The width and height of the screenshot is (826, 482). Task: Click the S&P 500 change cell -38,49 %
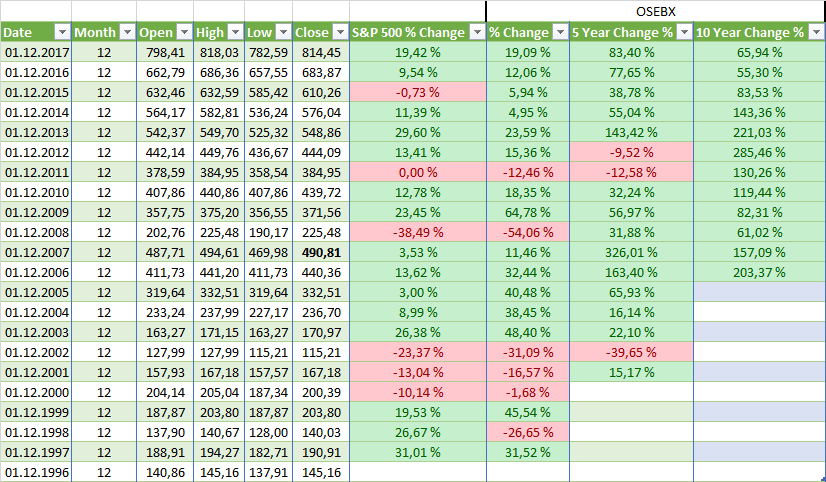click(418, 233)
